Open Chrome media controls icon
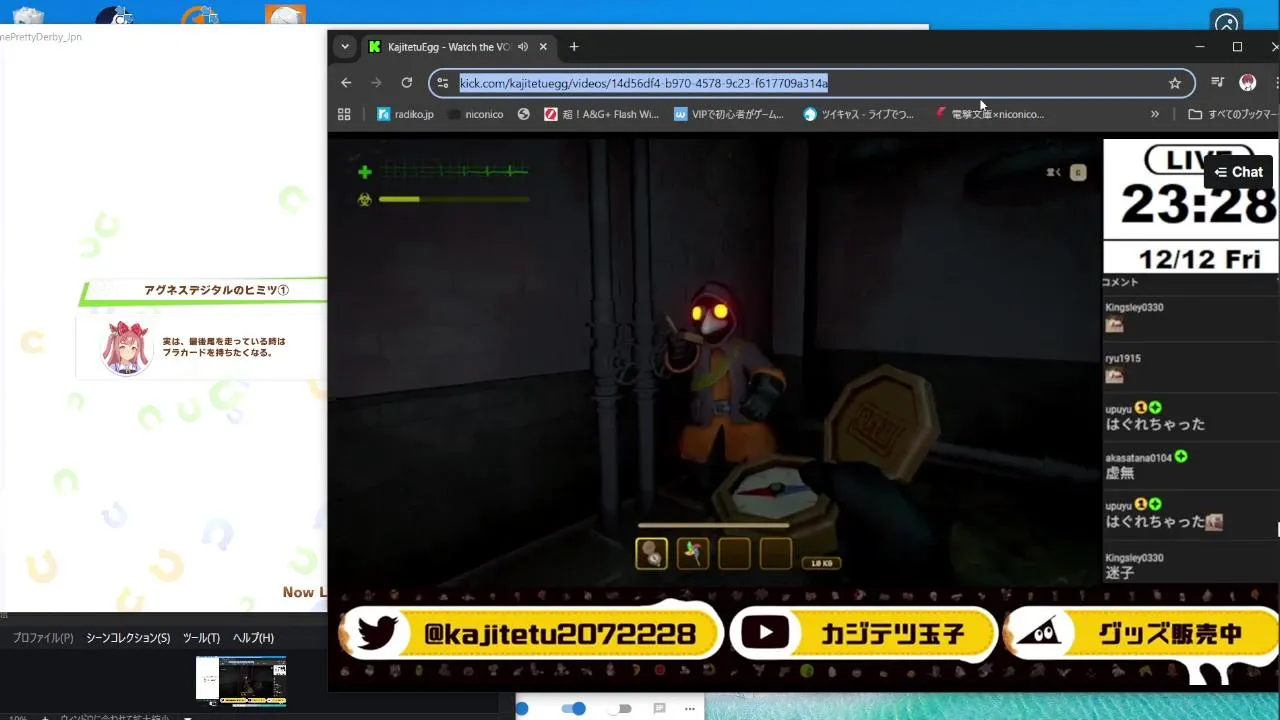The height and width of the screenshot is (720, 1280). (x=1217, y=83)
